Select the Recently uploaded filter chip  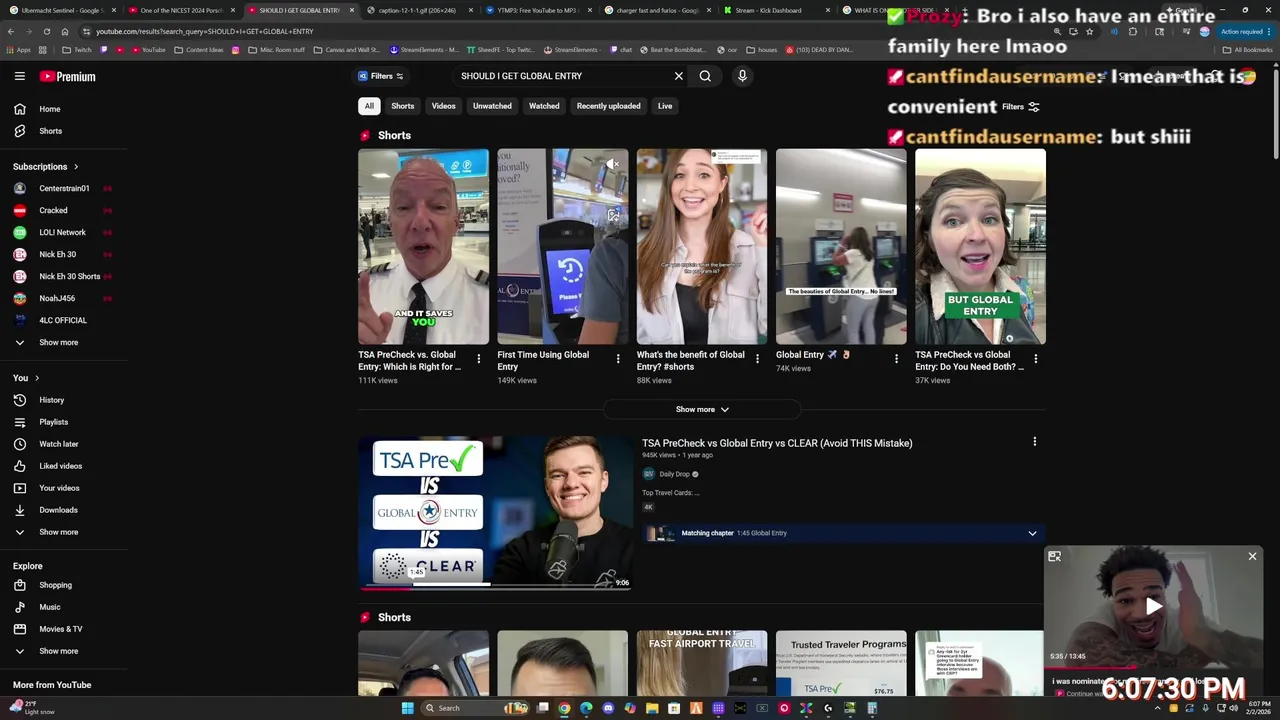pos(608,106)
